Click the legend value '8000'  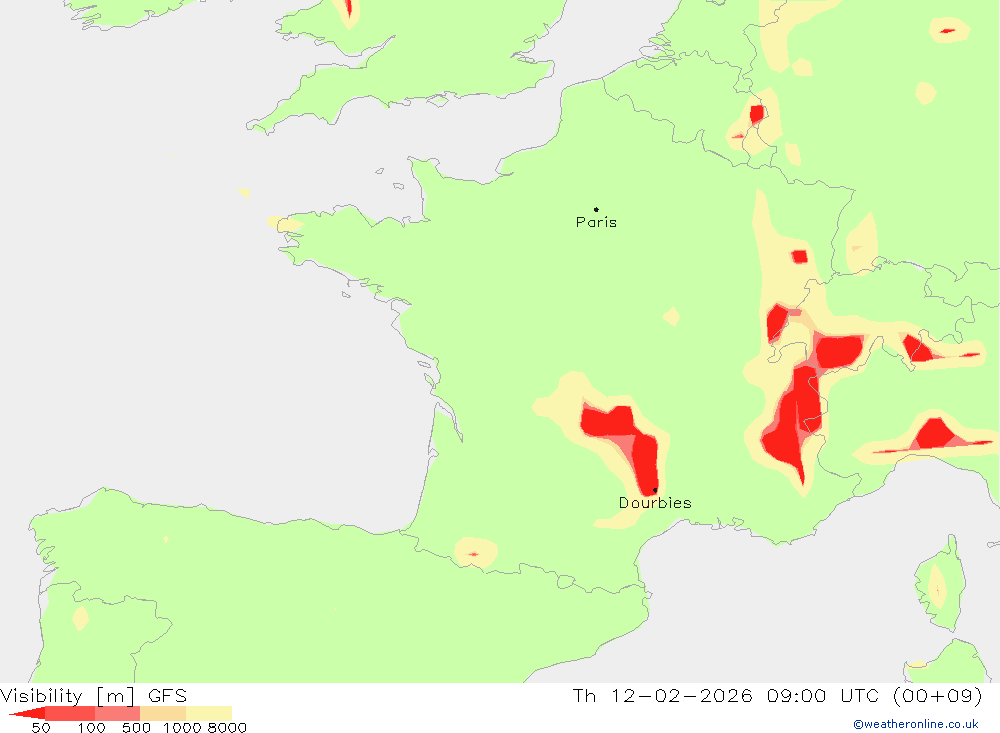point(227,728)
